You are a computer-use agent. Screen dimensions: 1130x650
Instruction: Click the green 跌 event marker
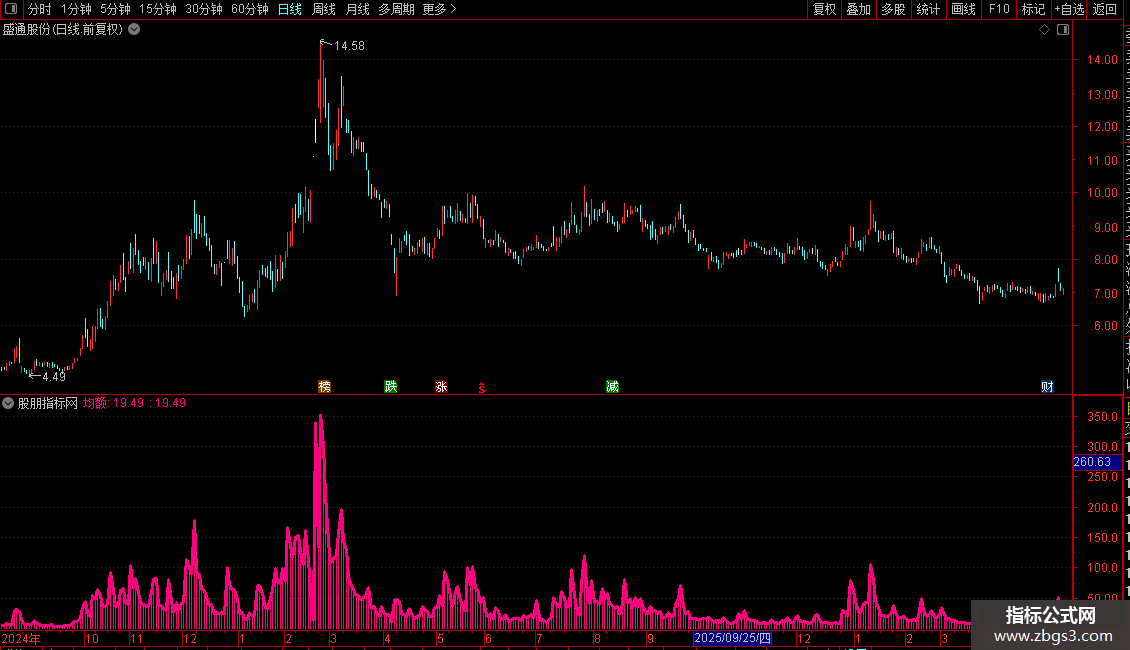click(x=391, y=387)
